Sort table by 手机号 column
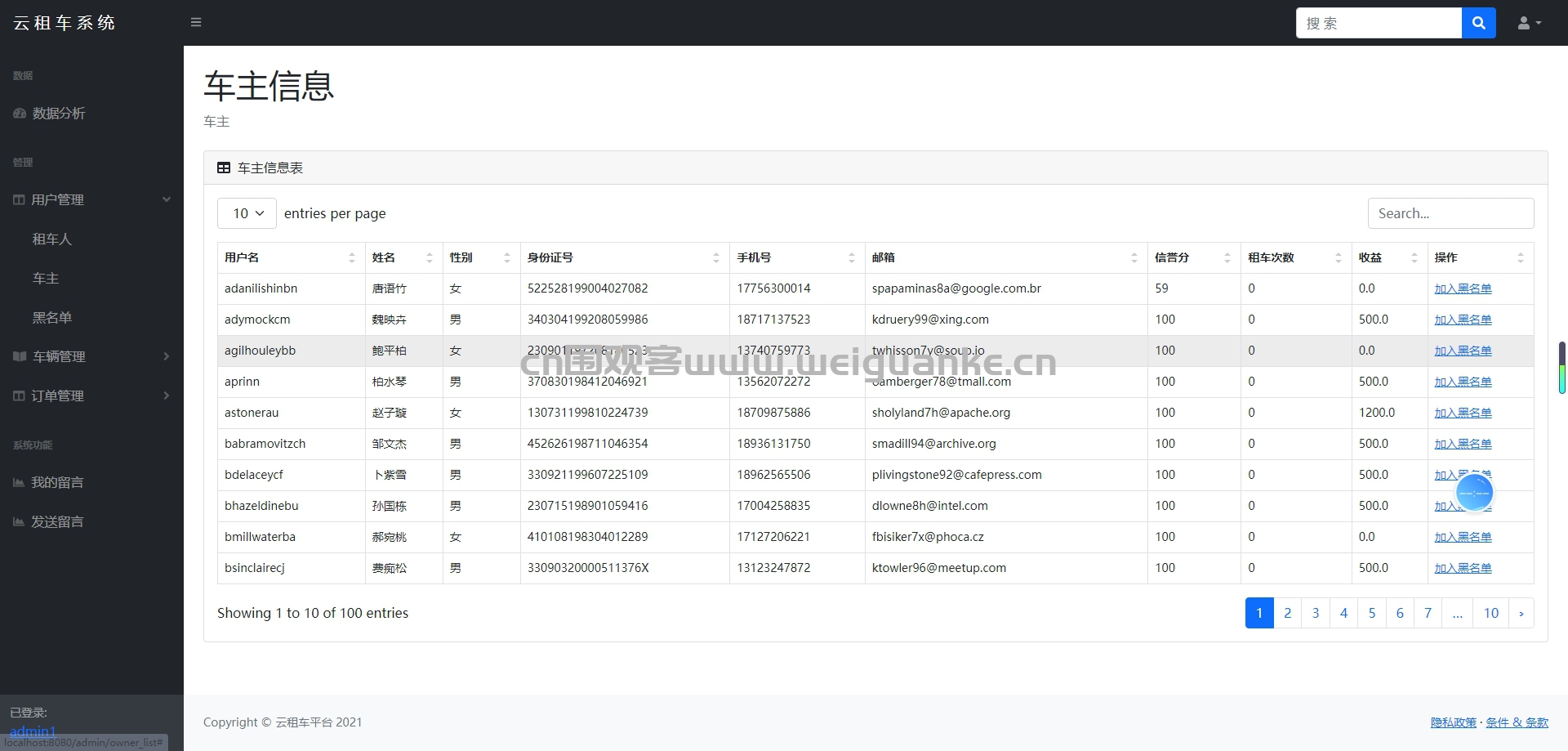 click(x=797, y=257)
